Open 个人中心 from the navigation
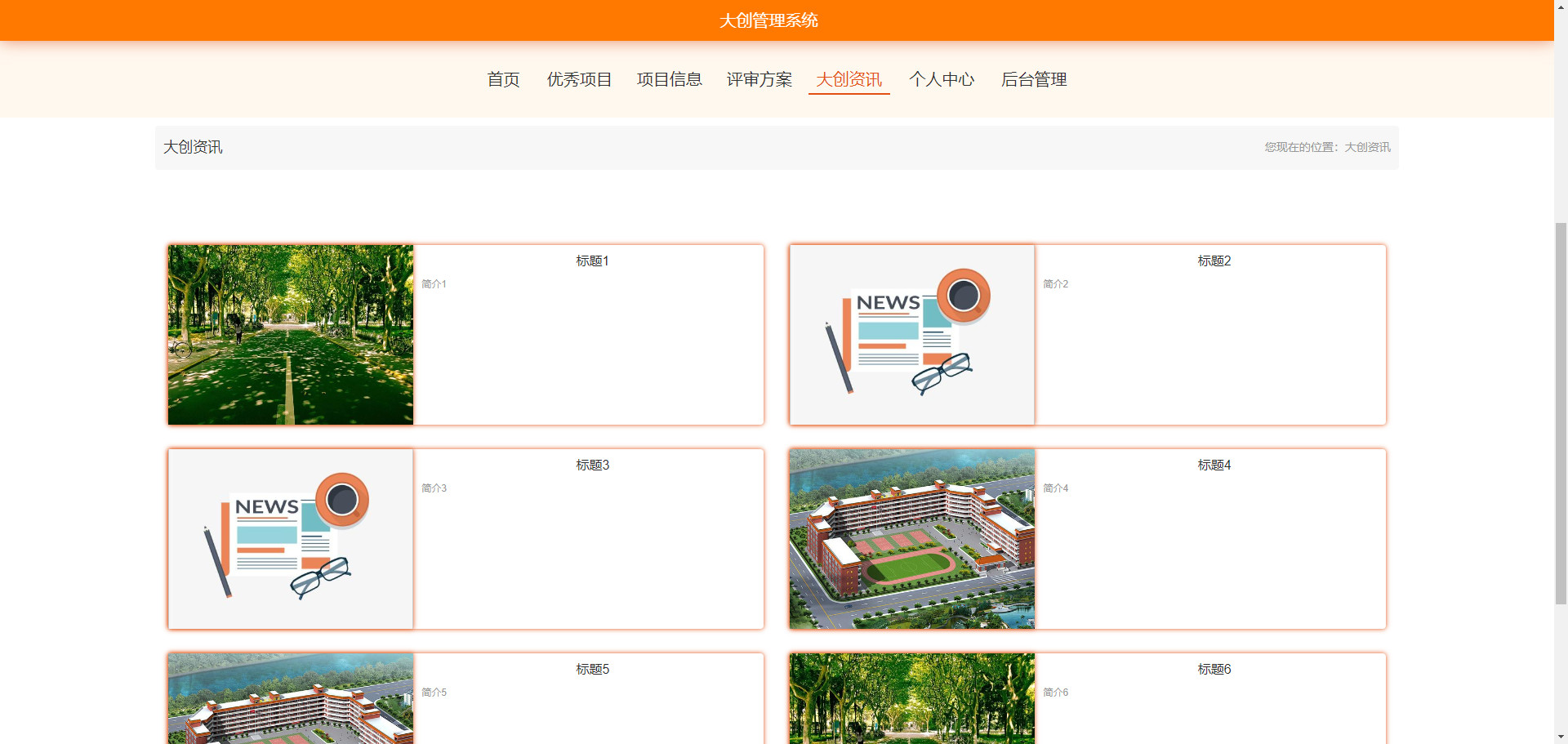Viewport: 1568px width, 744px height. (942, 79)
